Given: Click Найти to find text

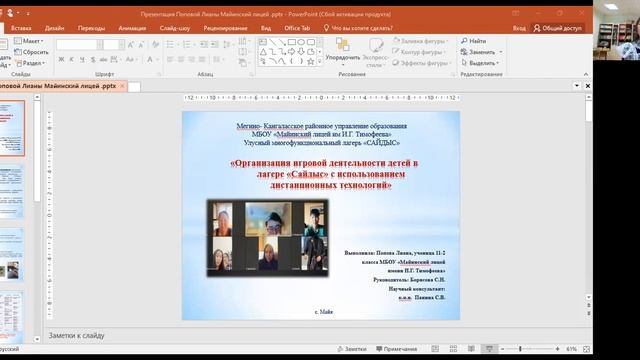Looking at the screenshot, I should [x=473, y=41].
